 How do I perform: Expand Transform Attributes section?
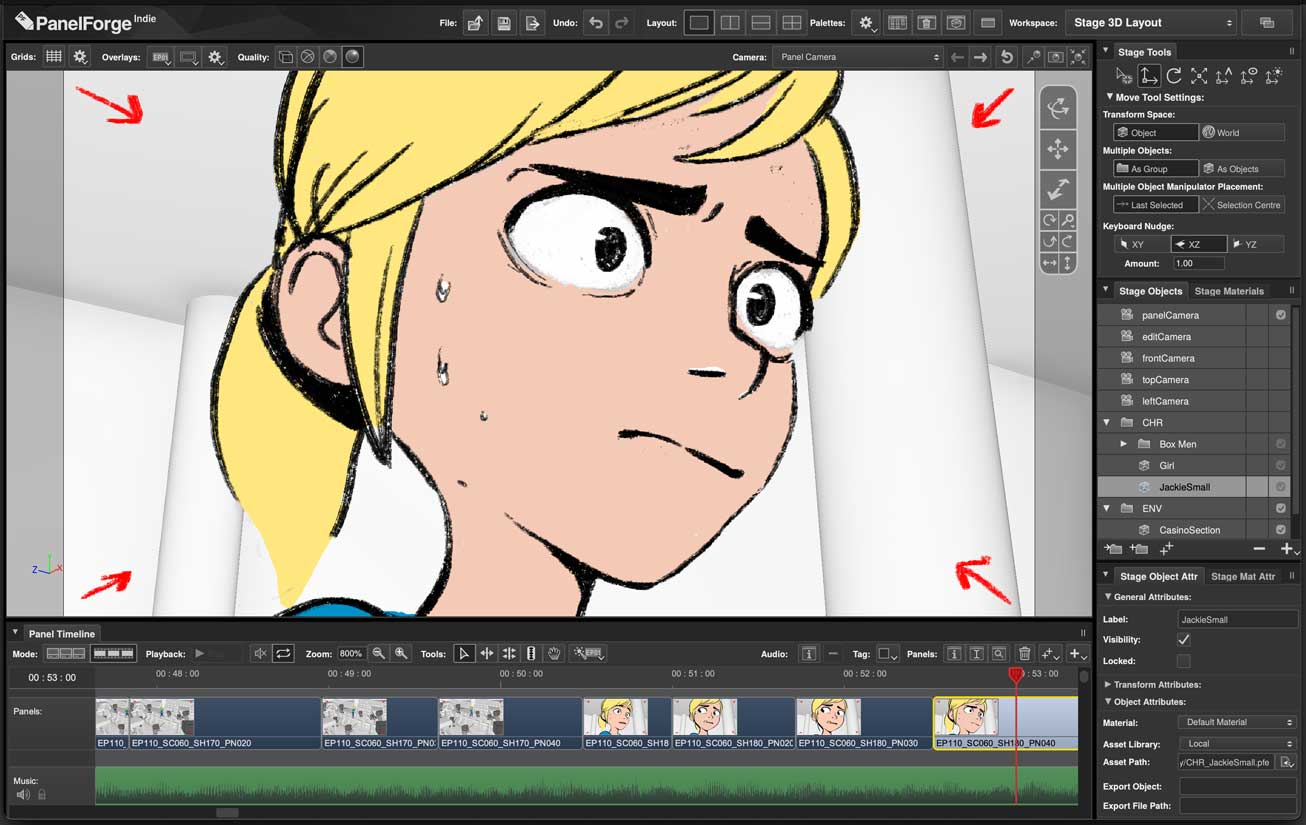1108,684
